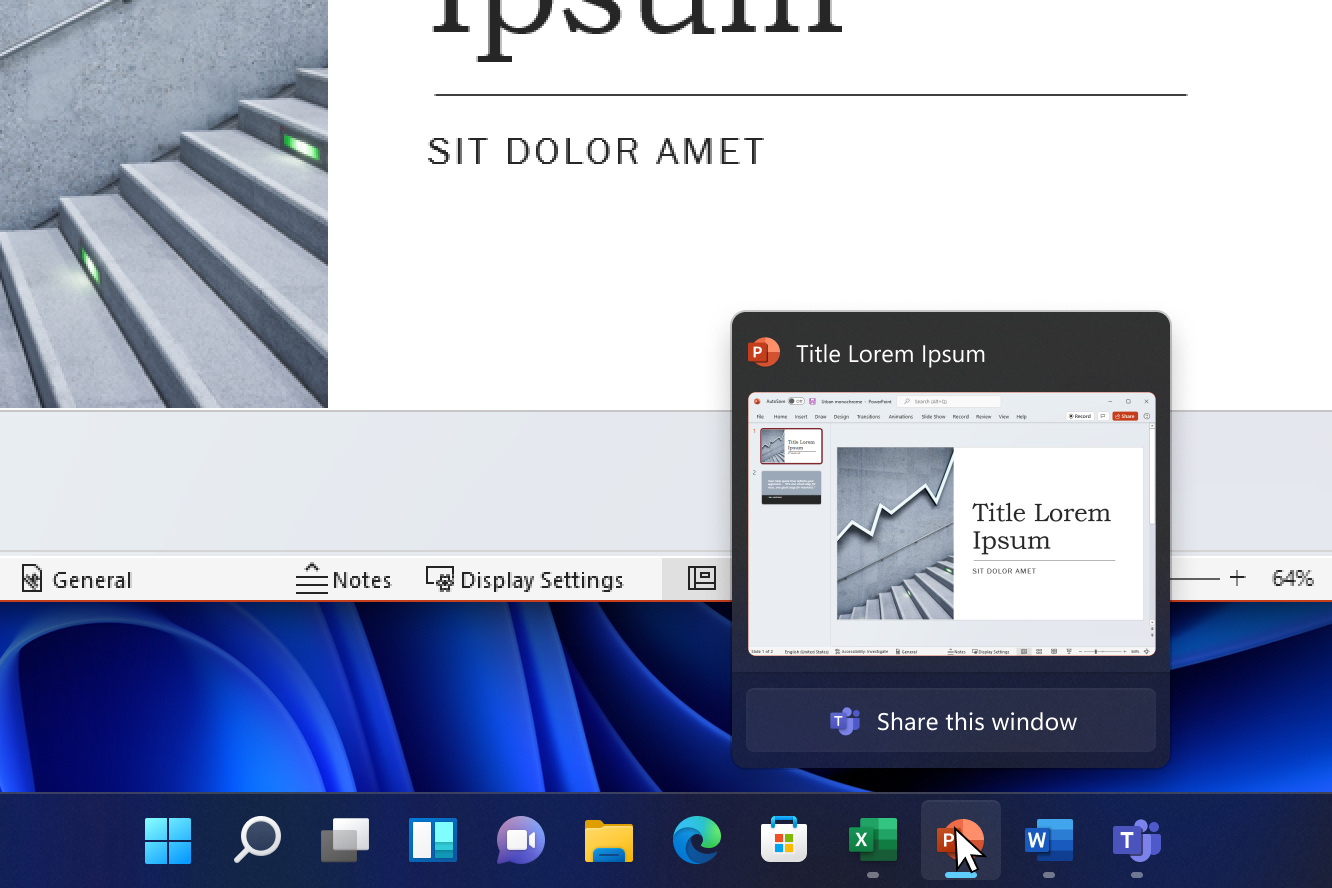Open Microsoft Teams from the taskbar
Viewport: 1332px width, 888px height.
1136,840
